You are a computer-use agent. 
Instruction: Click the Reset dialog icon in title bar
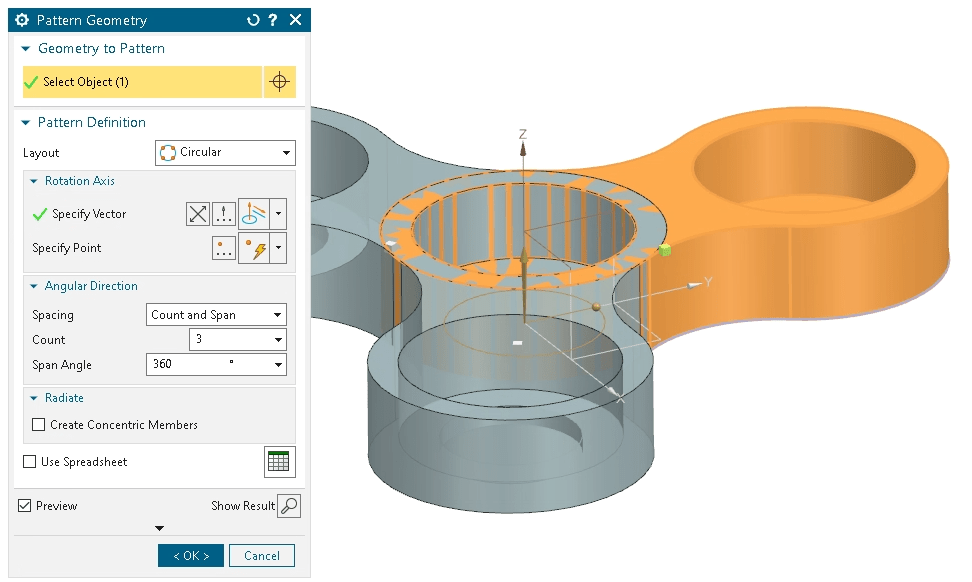253,20
